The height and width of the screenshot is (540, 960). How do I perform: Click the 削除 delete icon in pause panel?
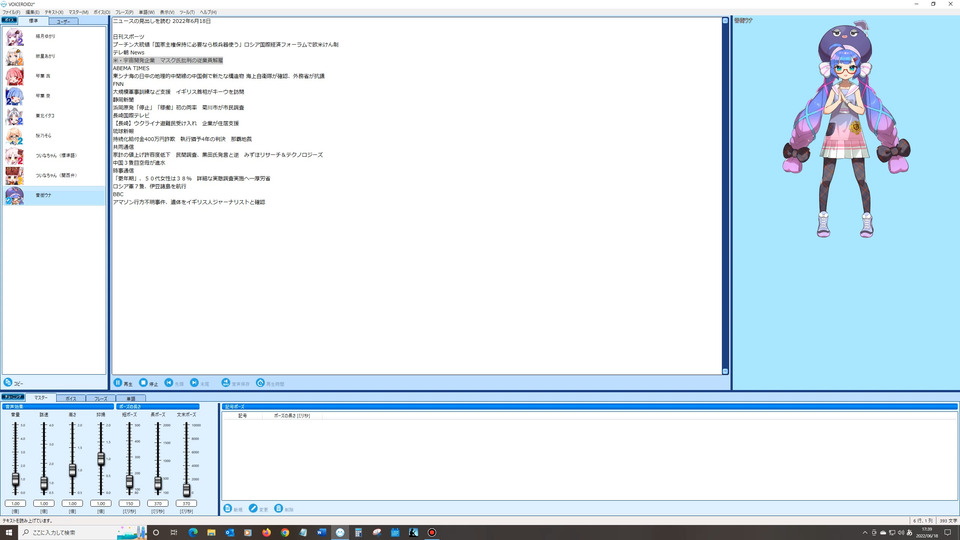point(279,508)
